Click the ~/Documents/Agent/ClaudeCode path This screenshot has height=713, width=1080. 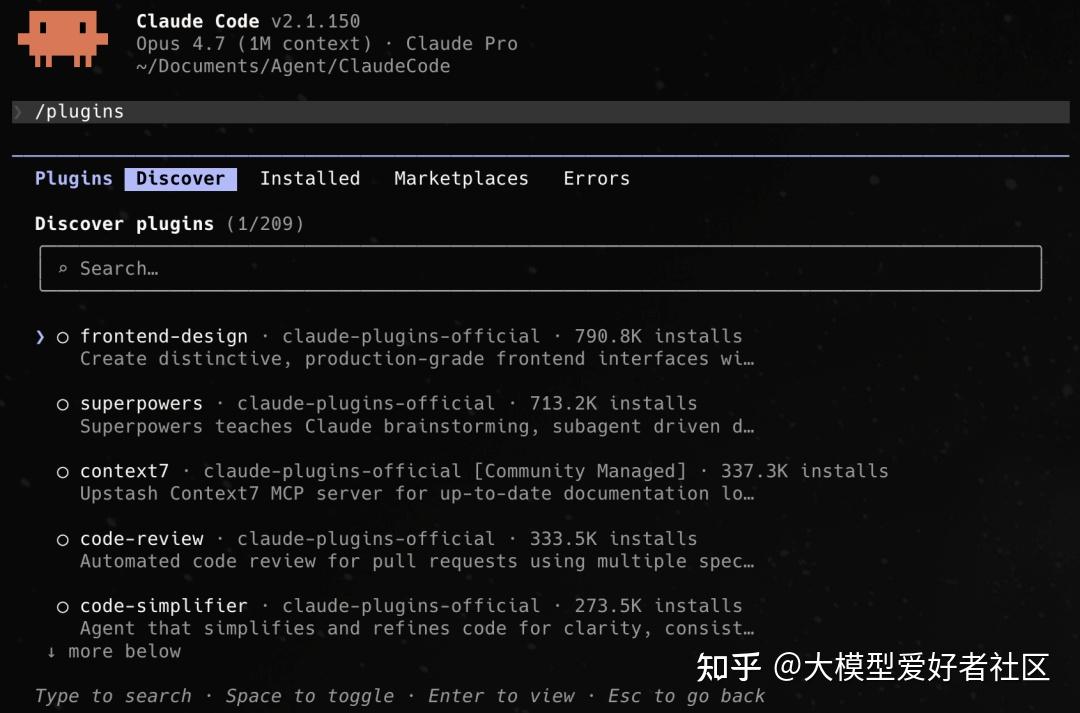click(x=293, y=66)
